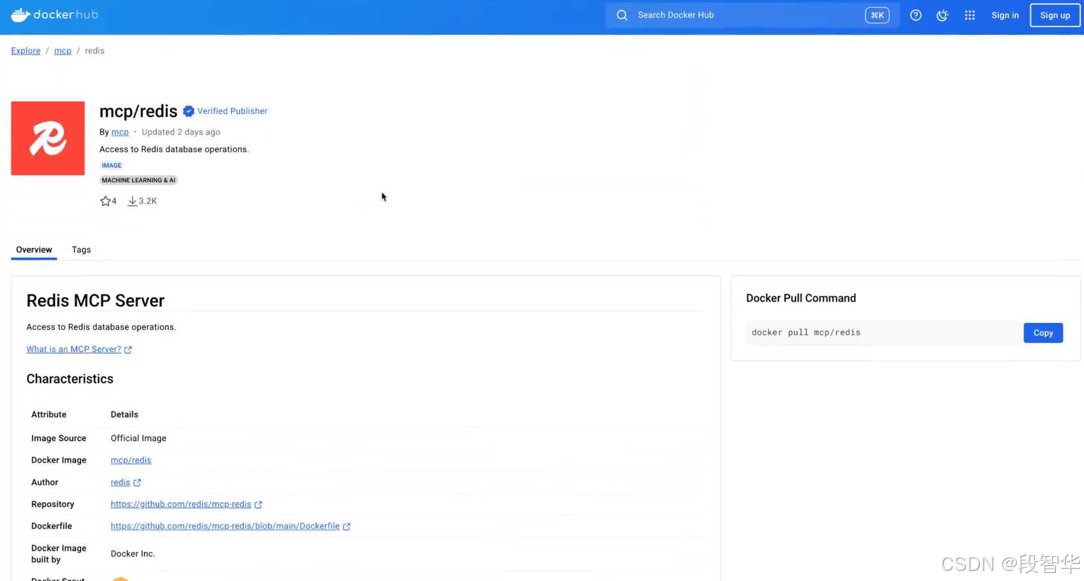Click the Repository attribute label

53,504
